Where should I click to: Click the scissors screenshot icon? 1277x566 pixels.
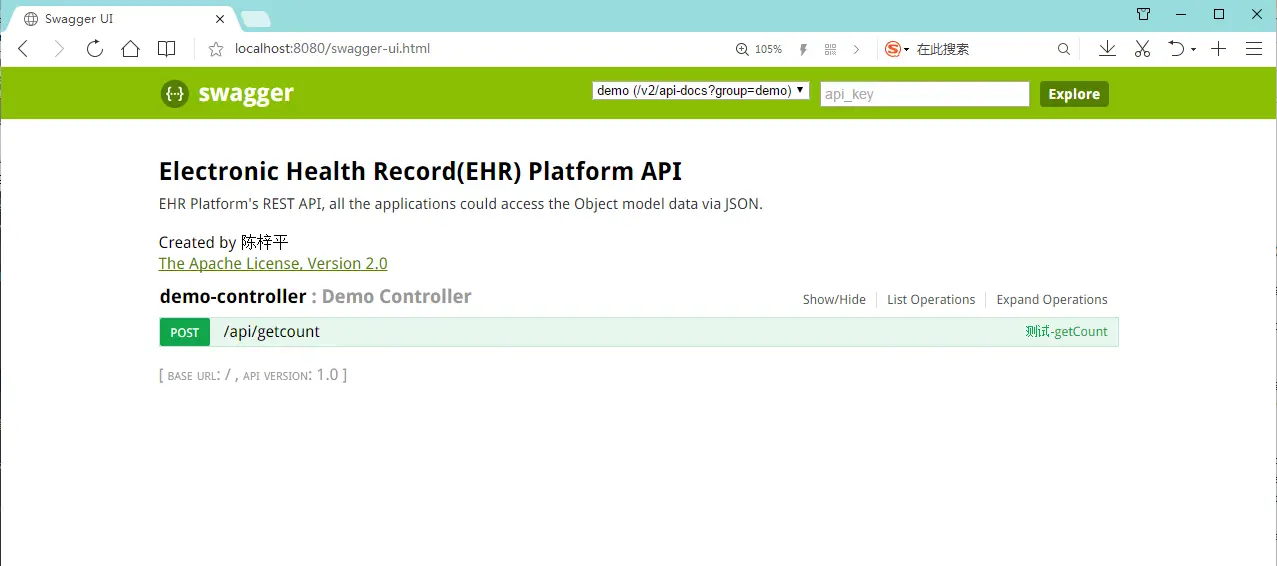pyautogui.click(x=1142, y=48)
